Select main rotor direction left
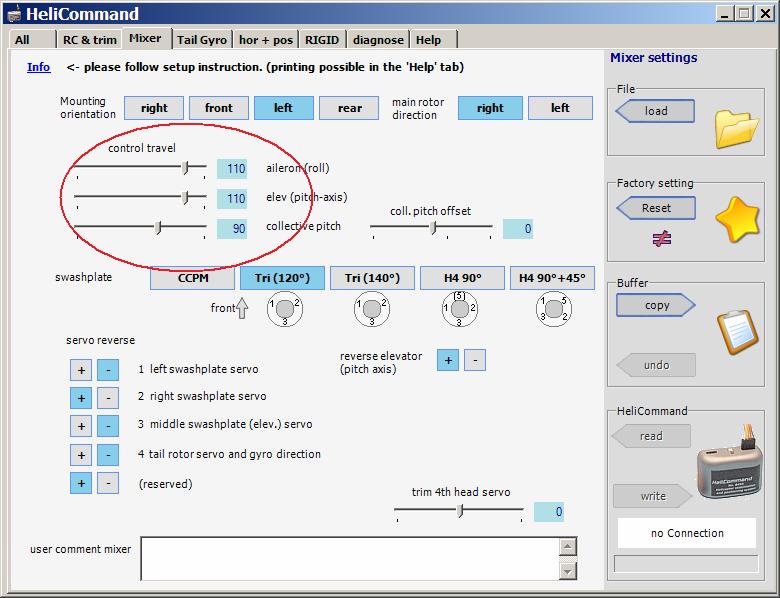Viewport: 780px width, 598px height. [560, 108]
